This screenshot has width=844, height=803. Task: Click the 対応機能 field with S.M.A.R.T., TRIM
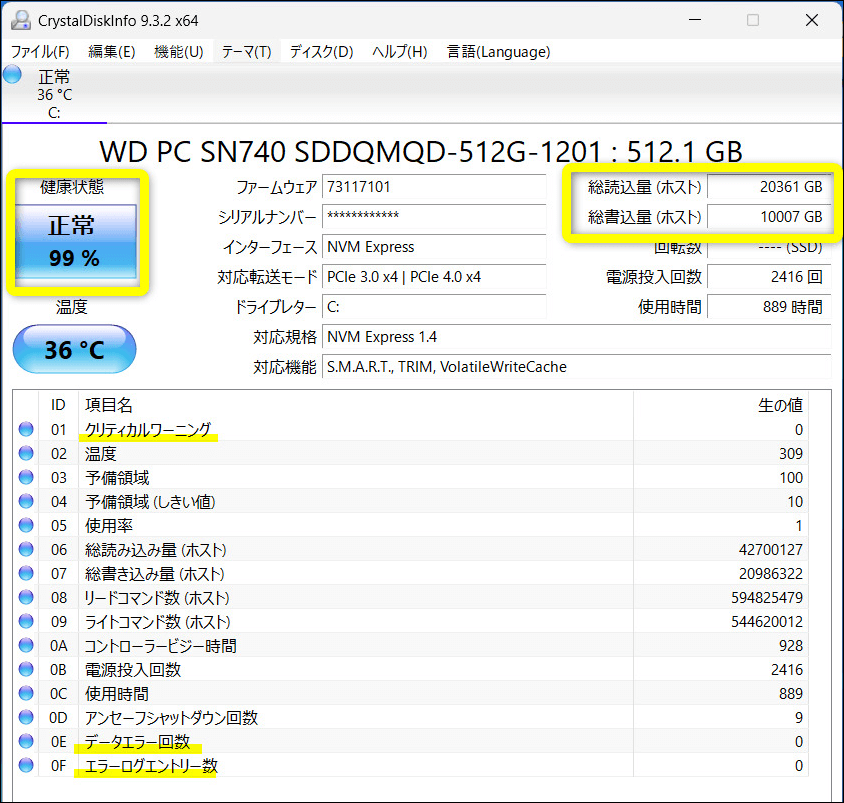point(576,367)
